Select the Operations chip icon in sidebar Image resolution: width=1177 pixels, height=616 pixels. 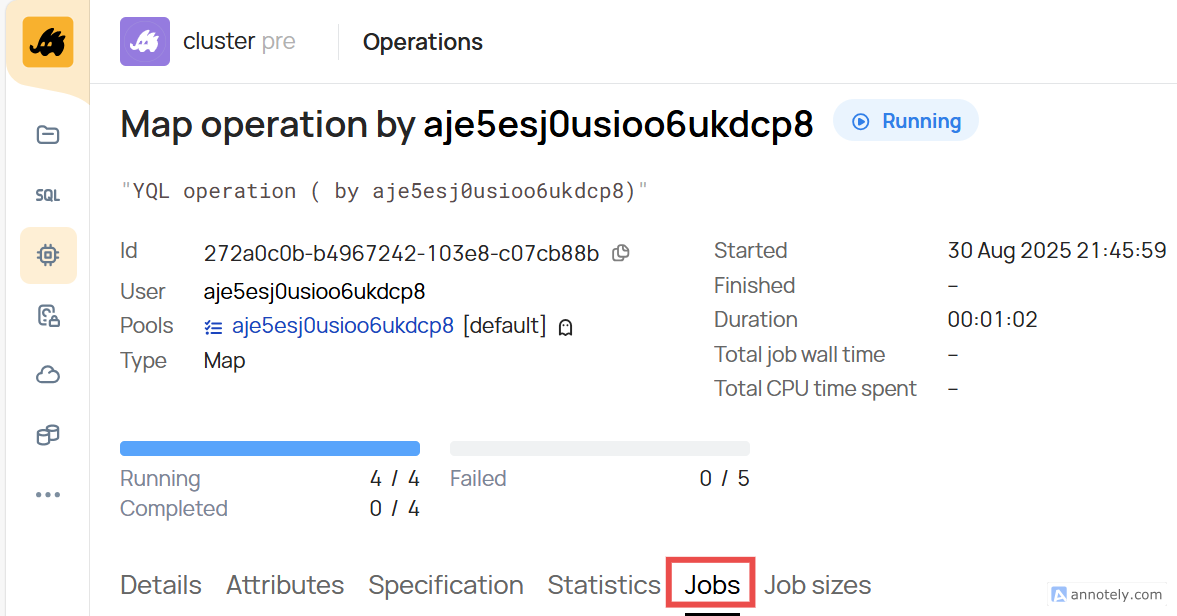[x=48, y=256]
